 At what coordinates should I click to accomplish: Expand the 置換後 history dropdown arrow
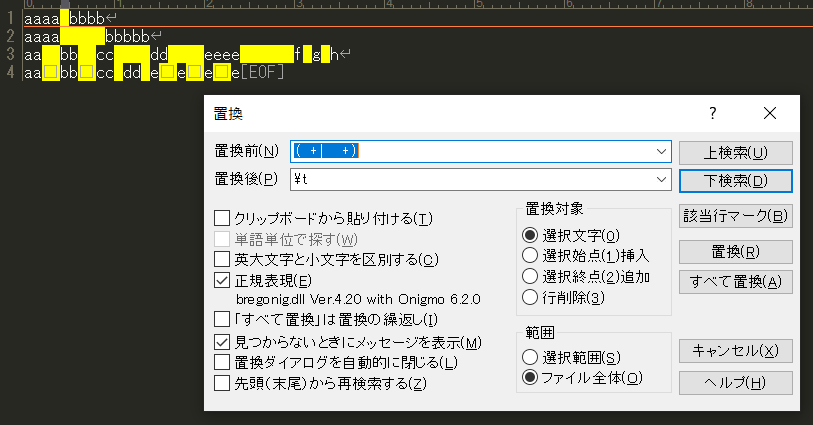[661, 179]
